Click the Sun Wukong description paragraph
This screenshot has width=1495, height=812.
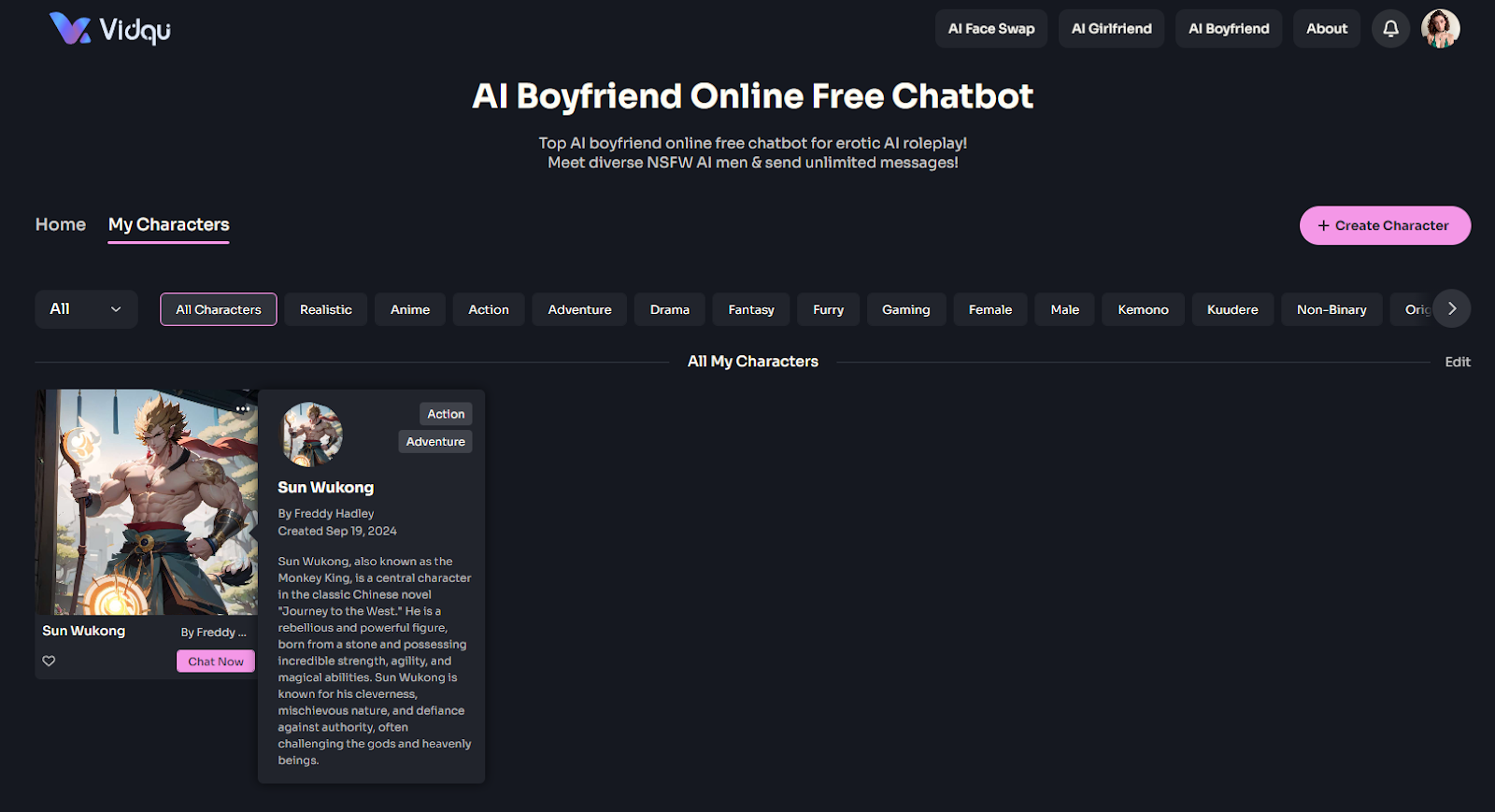[x=375, y=661]
